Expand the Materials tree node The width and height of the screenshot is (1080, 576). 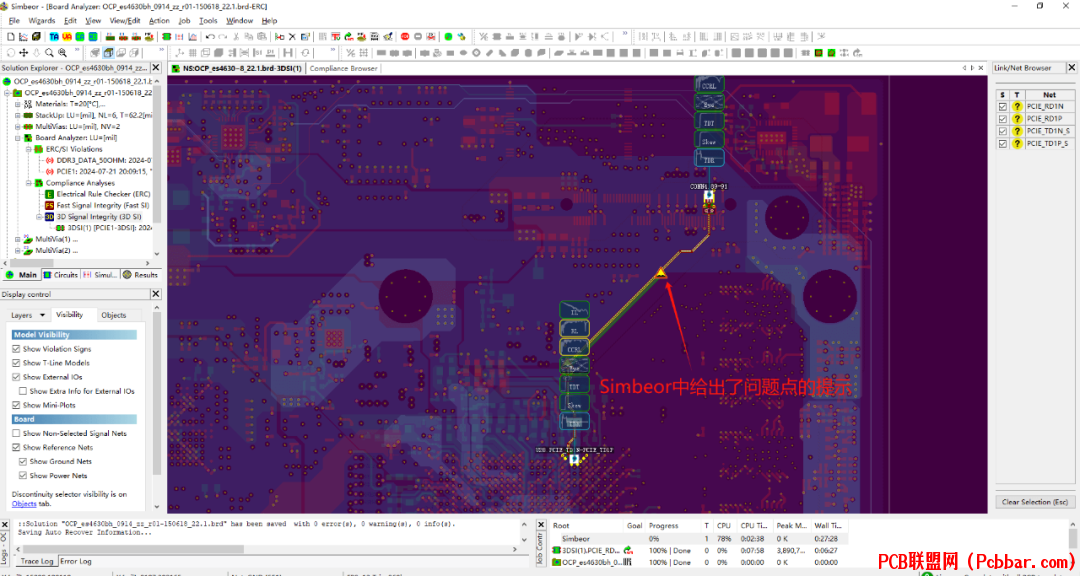tap(18, 104)
